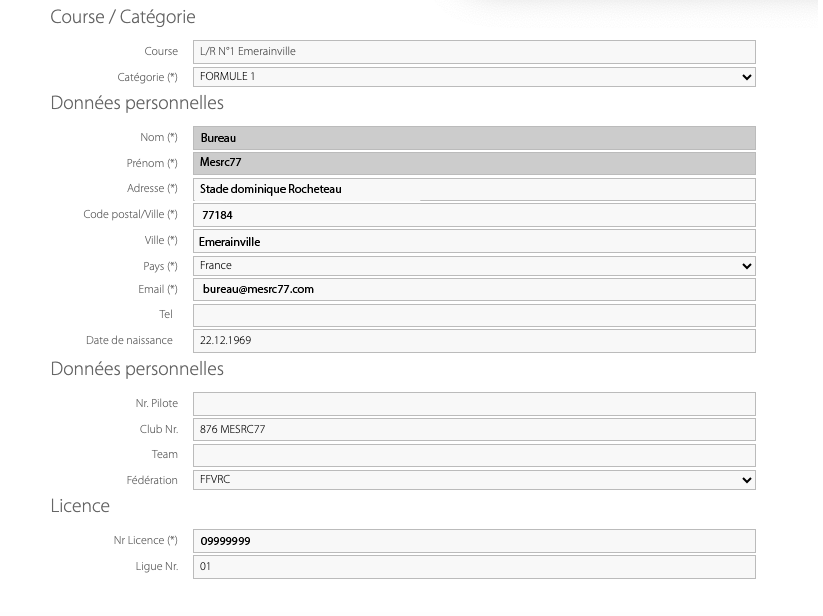Click the Course field with L/R N°1 Emerainville
The height and width of the screenshot is (616, 823).
(x=474, y=52)
